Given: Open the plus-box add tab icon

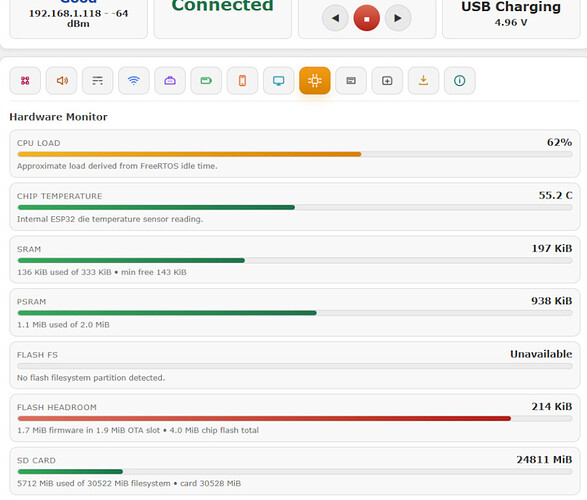Looking at the screenshot, I should (387, 80).
